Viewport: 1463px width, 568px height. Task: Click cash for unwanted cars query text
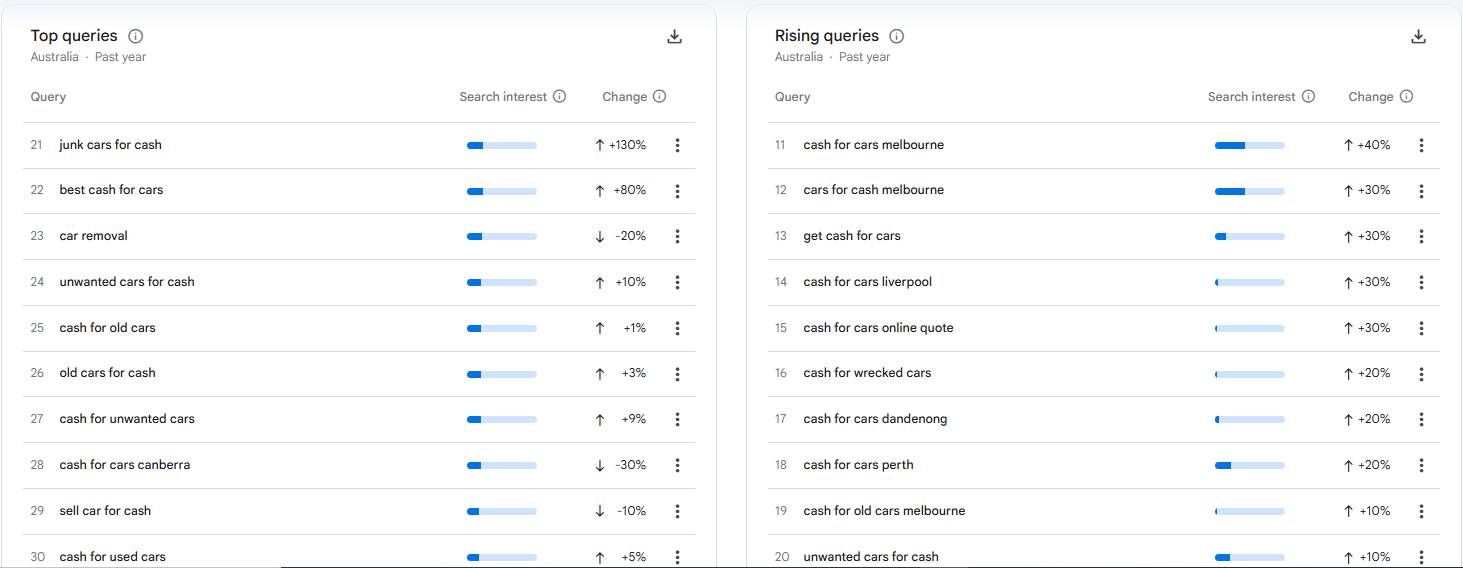point(127,419)
